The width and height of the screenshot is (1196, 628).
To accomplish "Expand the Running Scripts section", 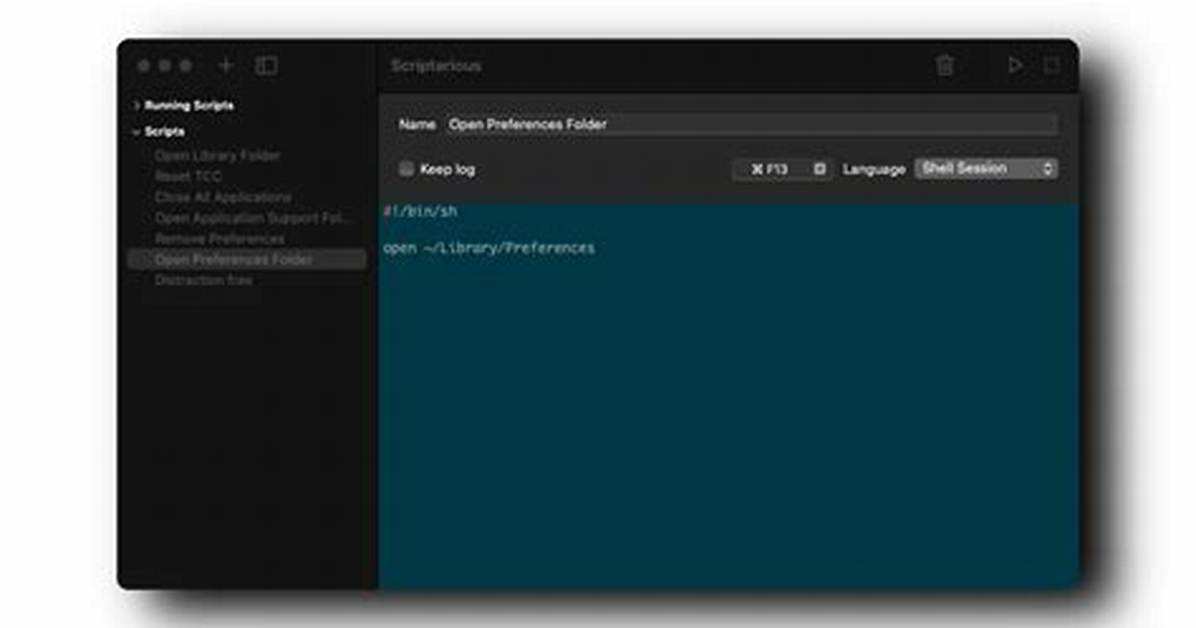I will (x=136, y=105).
